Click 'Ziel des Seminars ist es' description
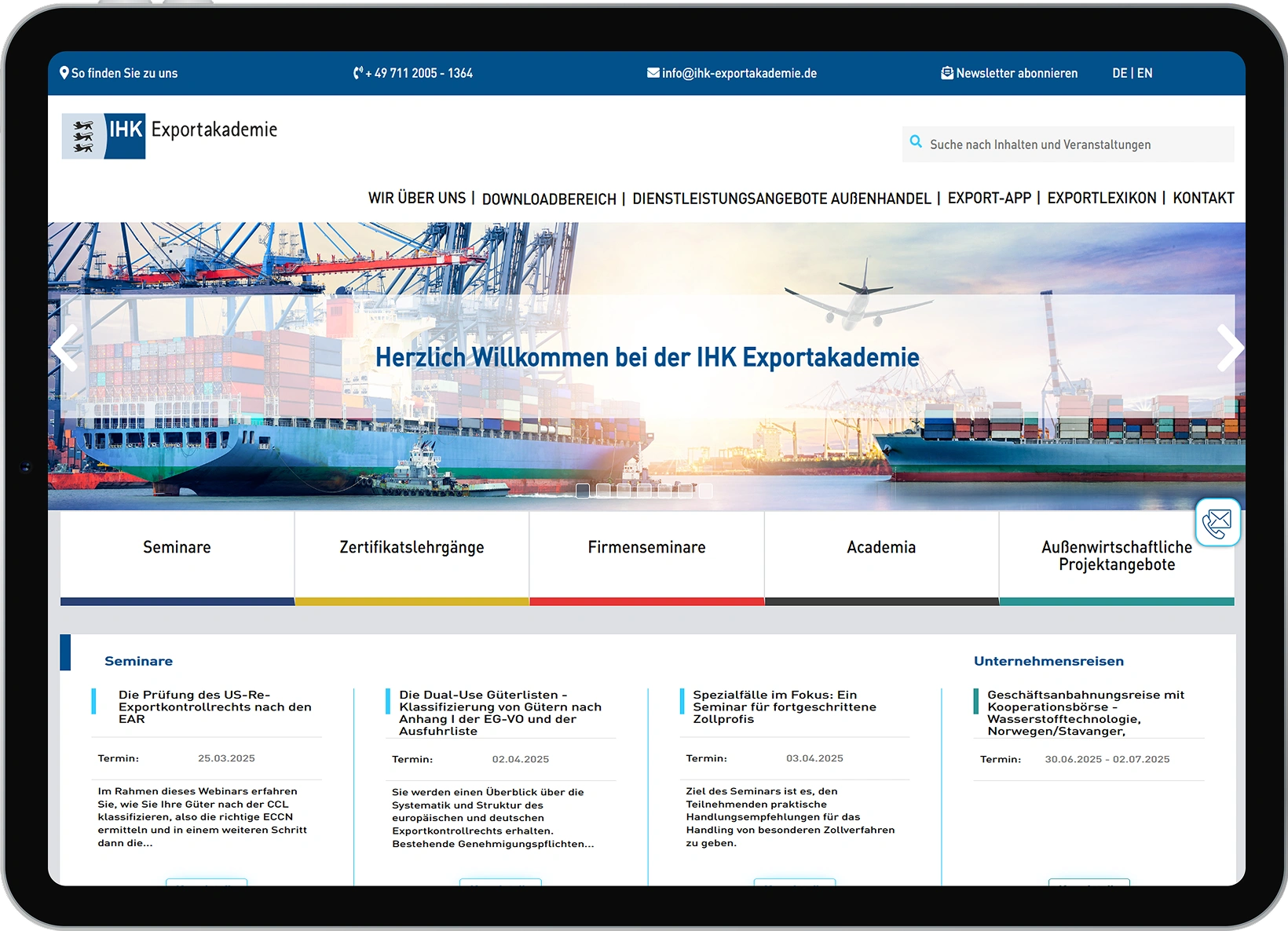This screenshot has height=931, width=1288. pyautogui.click(x=790, y=817)
